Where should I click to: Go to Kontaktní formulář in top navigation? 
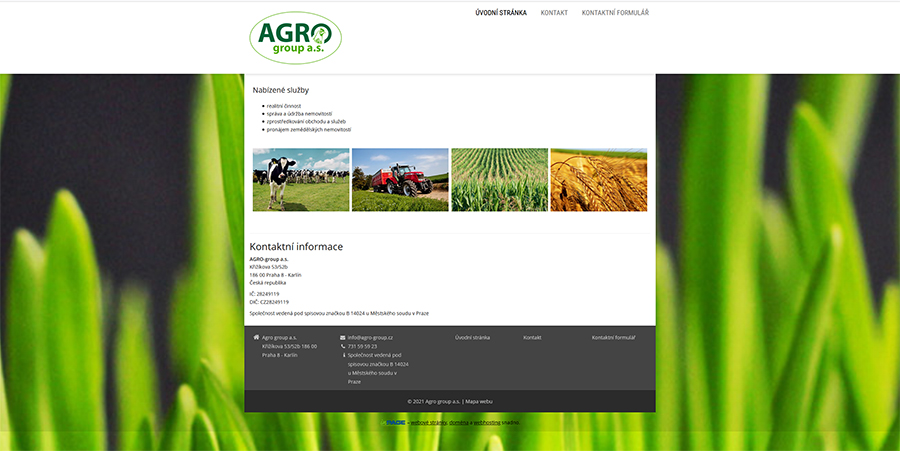coord(615,13)
